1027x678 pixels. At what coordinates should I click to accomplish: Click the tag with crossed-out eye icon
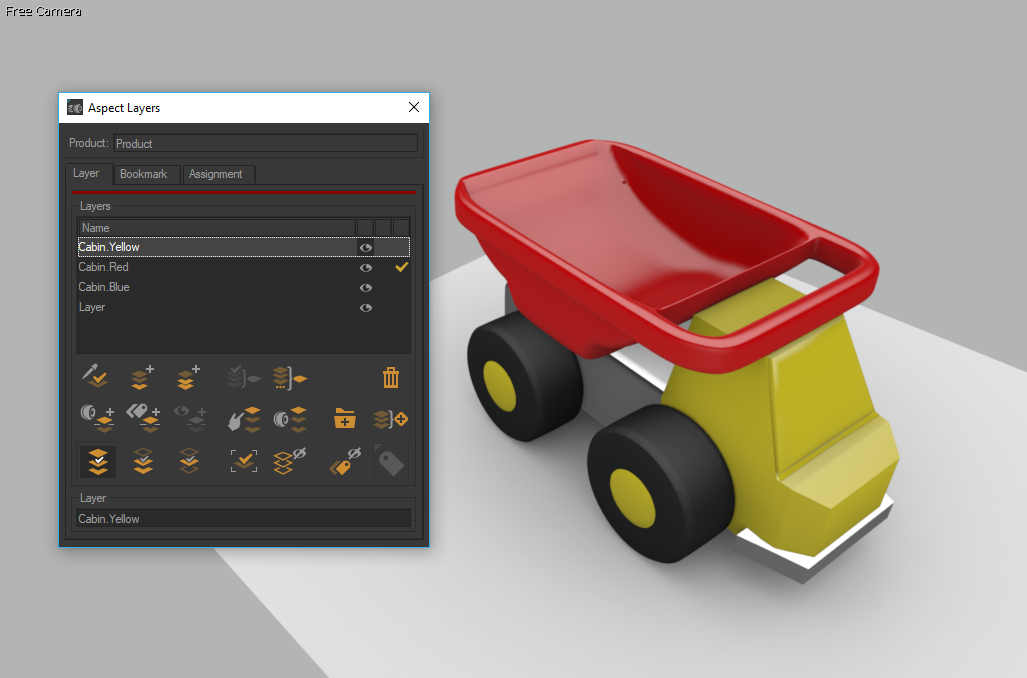[345, 461]
